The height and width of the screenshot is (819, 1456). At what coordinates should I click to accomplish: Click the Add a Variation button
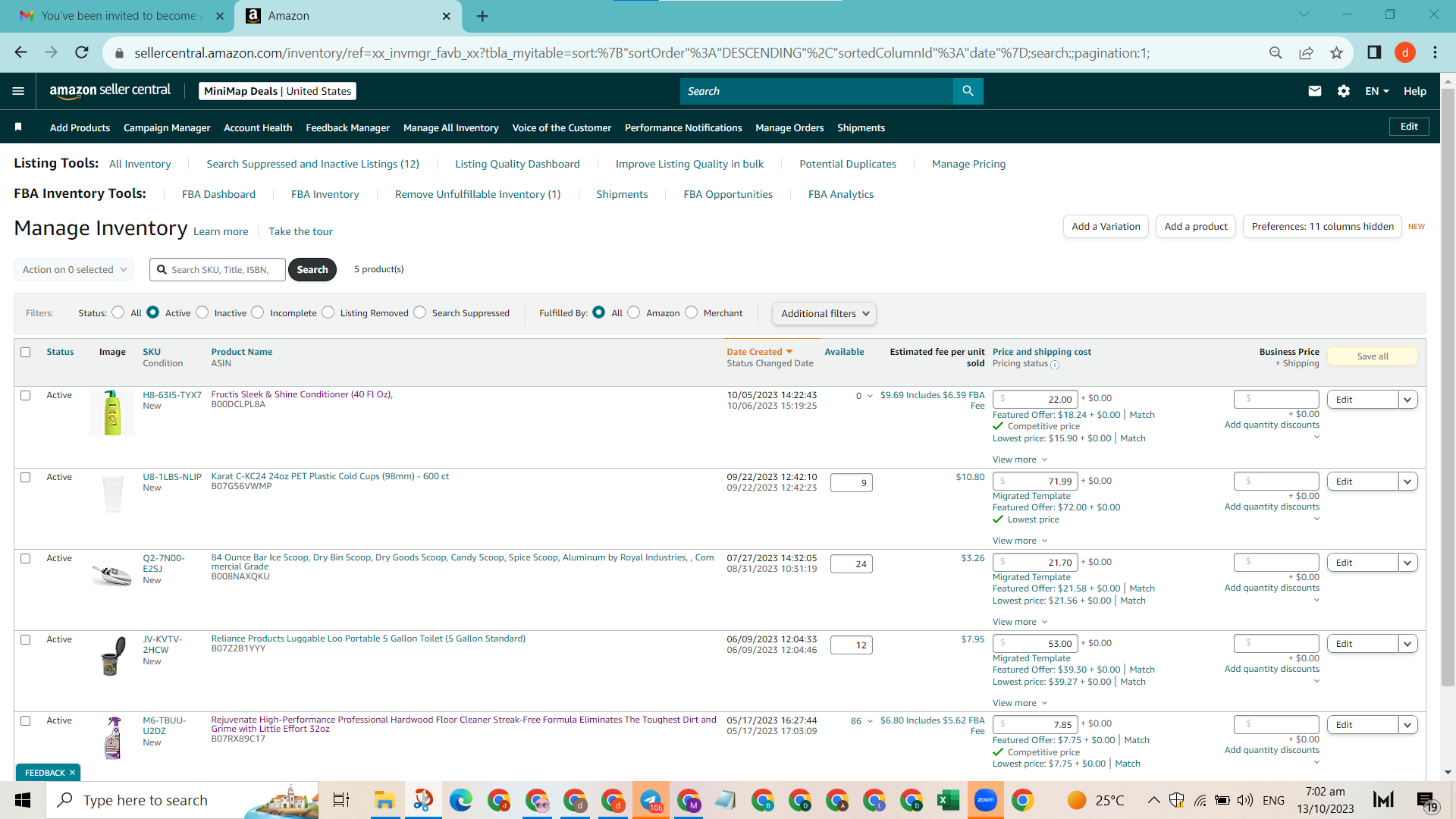pos(1106,226)
